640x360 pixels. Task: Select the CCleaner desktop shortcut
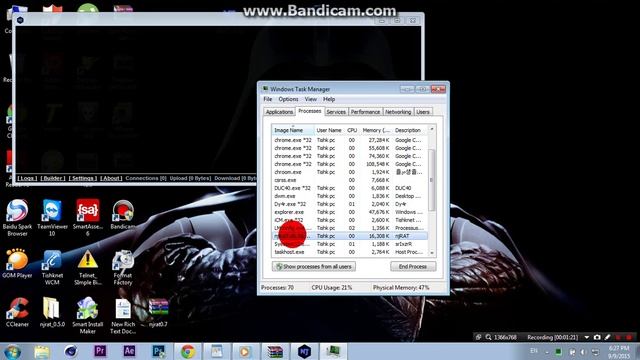coord(17,312)
